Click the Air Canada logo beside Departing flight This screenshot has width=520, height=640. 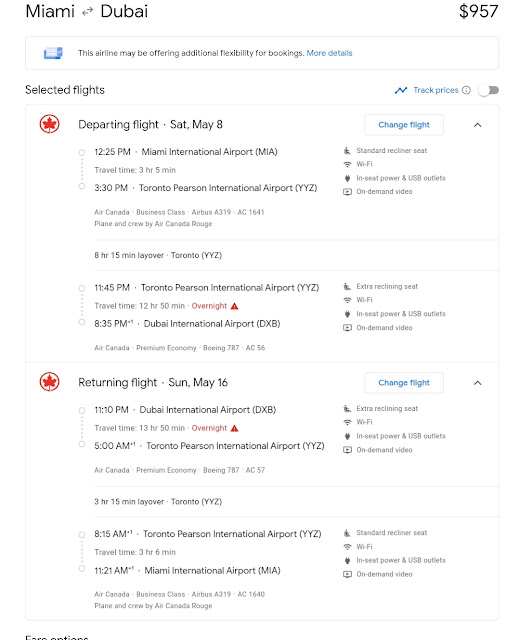[x=49, y=124]
